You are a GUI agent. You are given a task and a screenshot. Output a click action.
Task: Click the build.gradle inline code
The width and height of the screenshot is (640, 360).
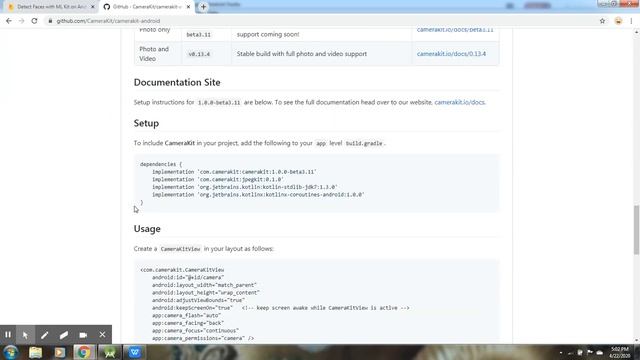[364, 143]
